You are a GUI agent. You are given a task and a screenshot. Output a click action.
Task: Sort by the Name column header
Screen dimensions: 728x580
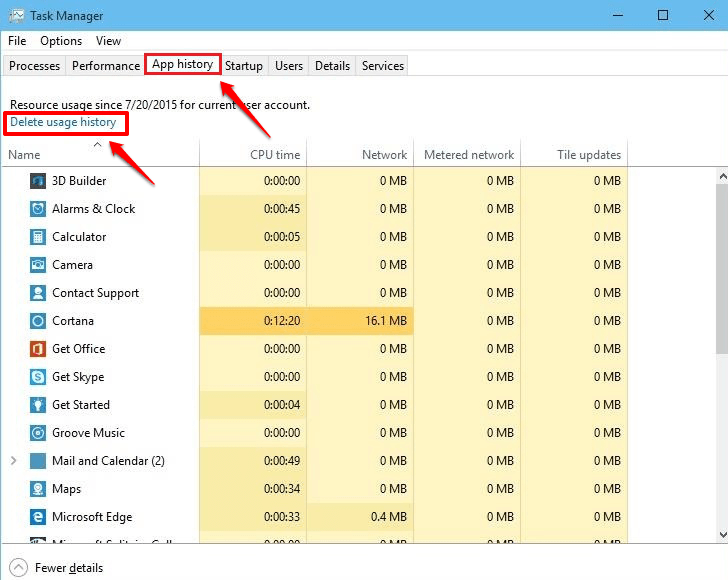tap(100, 154)
